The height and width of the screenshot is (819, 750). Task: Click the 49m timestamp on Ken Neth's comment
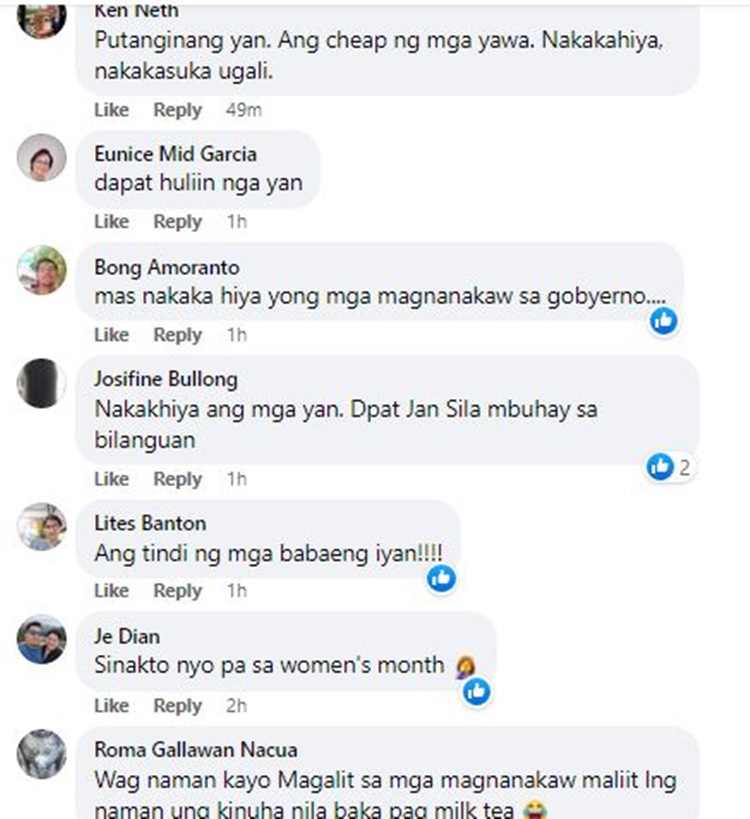tap(243, 110)
